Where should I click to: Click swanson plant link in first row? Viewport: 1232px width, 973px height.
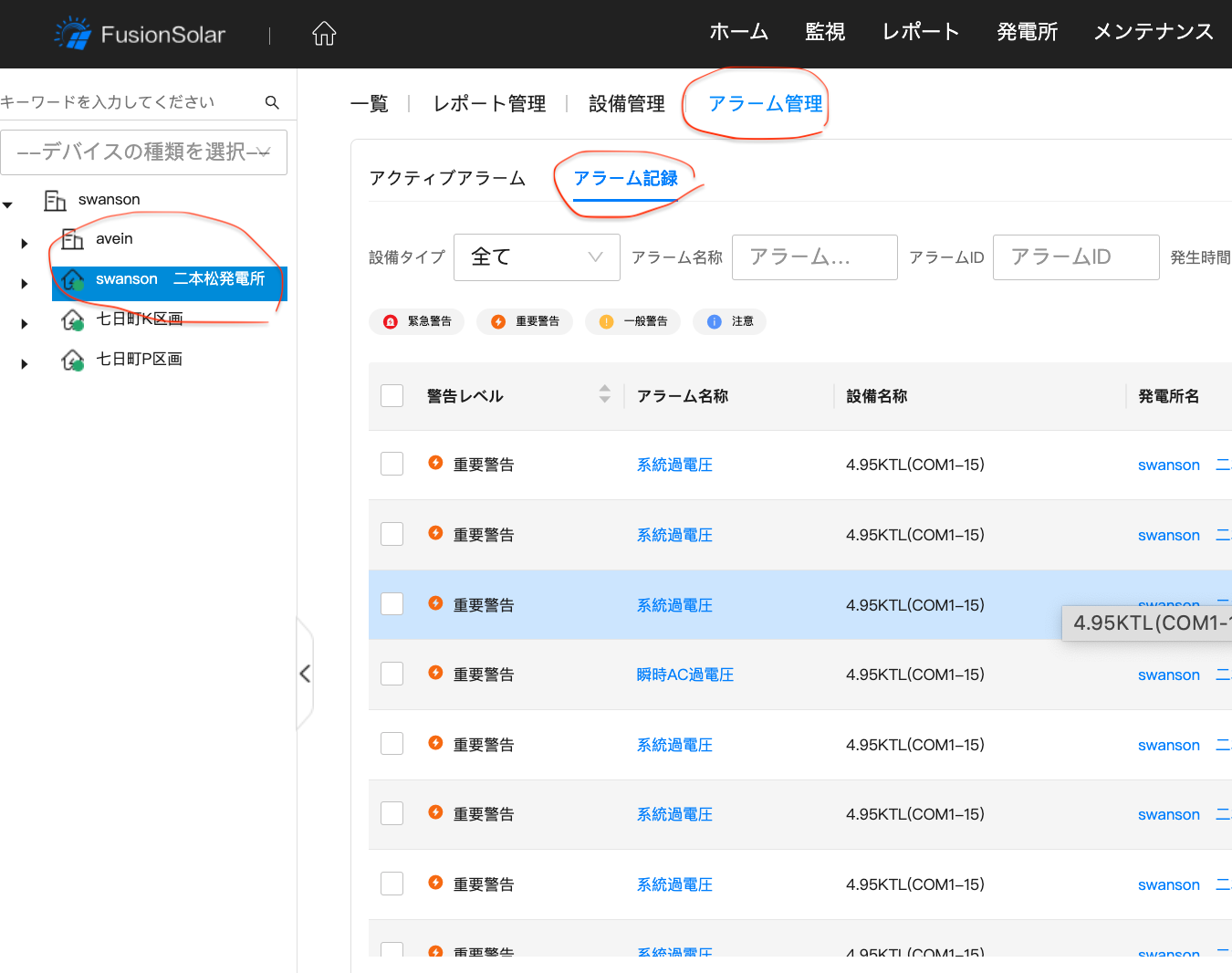pos(1168,465)
